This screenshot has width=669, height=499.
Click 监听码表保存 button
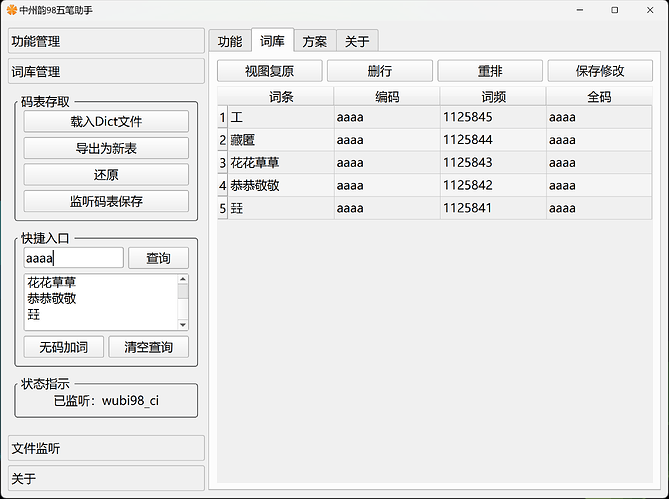pos(106,201)
